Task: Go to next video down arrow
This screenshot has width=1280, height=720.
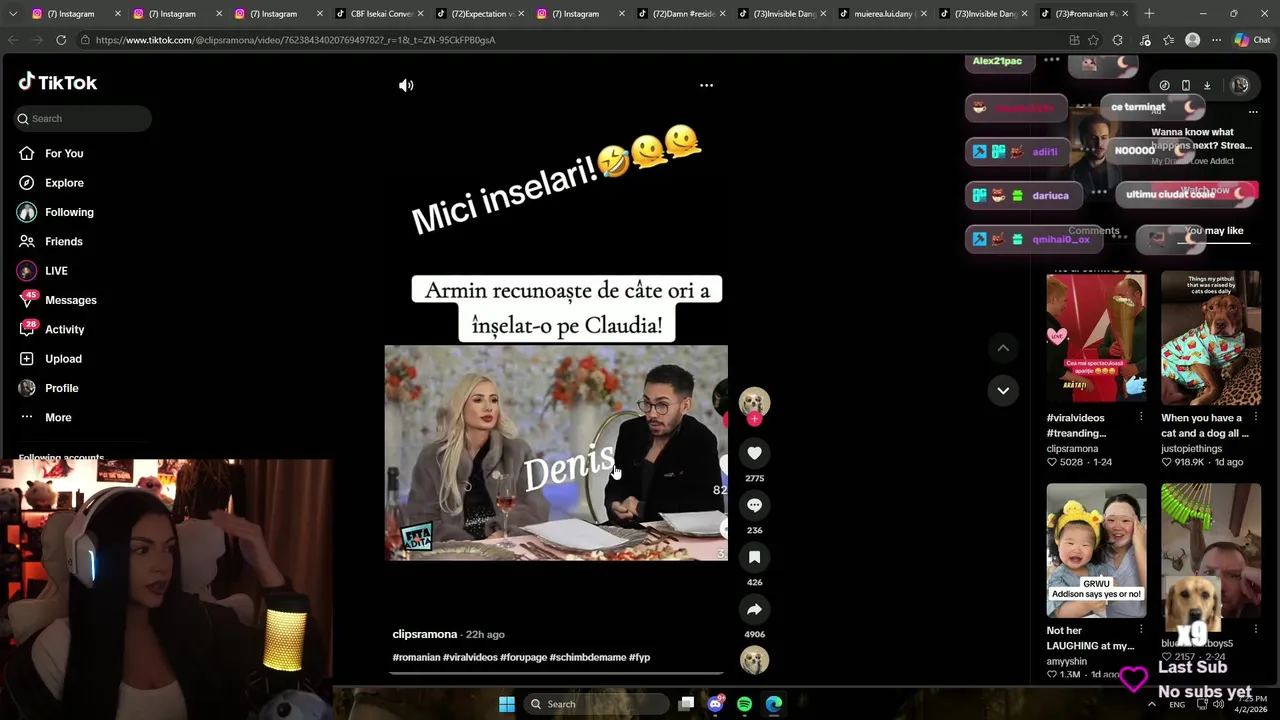Action: [x=1003, y=390]
